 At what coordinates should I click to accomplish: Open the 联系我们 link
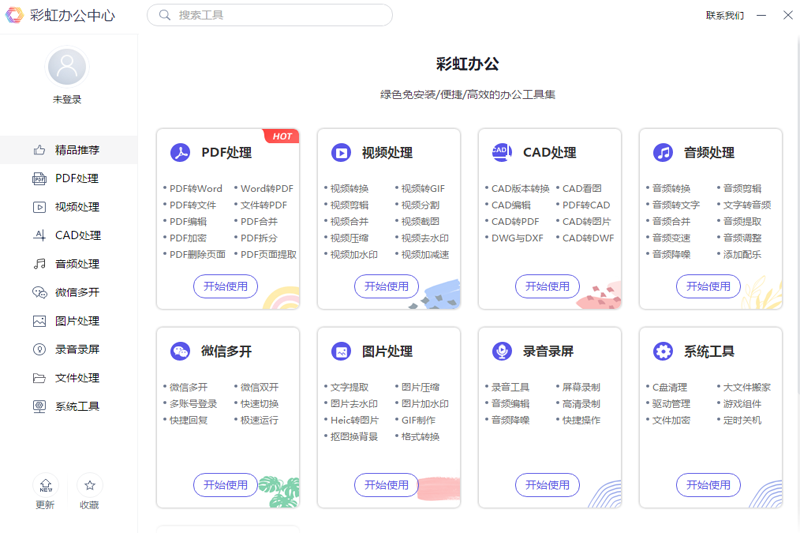[x=724, y=15]
